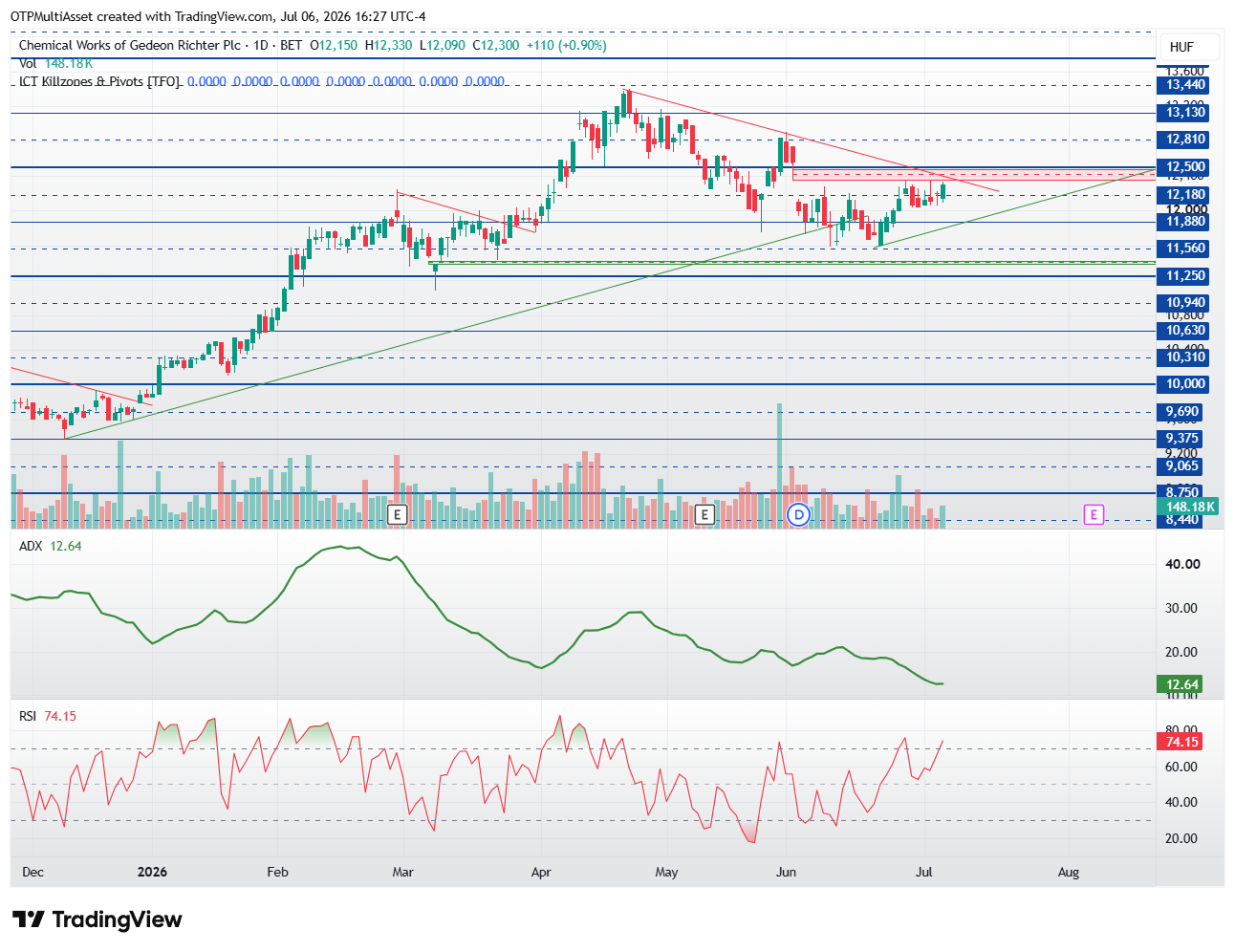Viewport: 1235px width, 952px height.
Task: Click the TradingView logo
Action: click(x=97, y=920)
